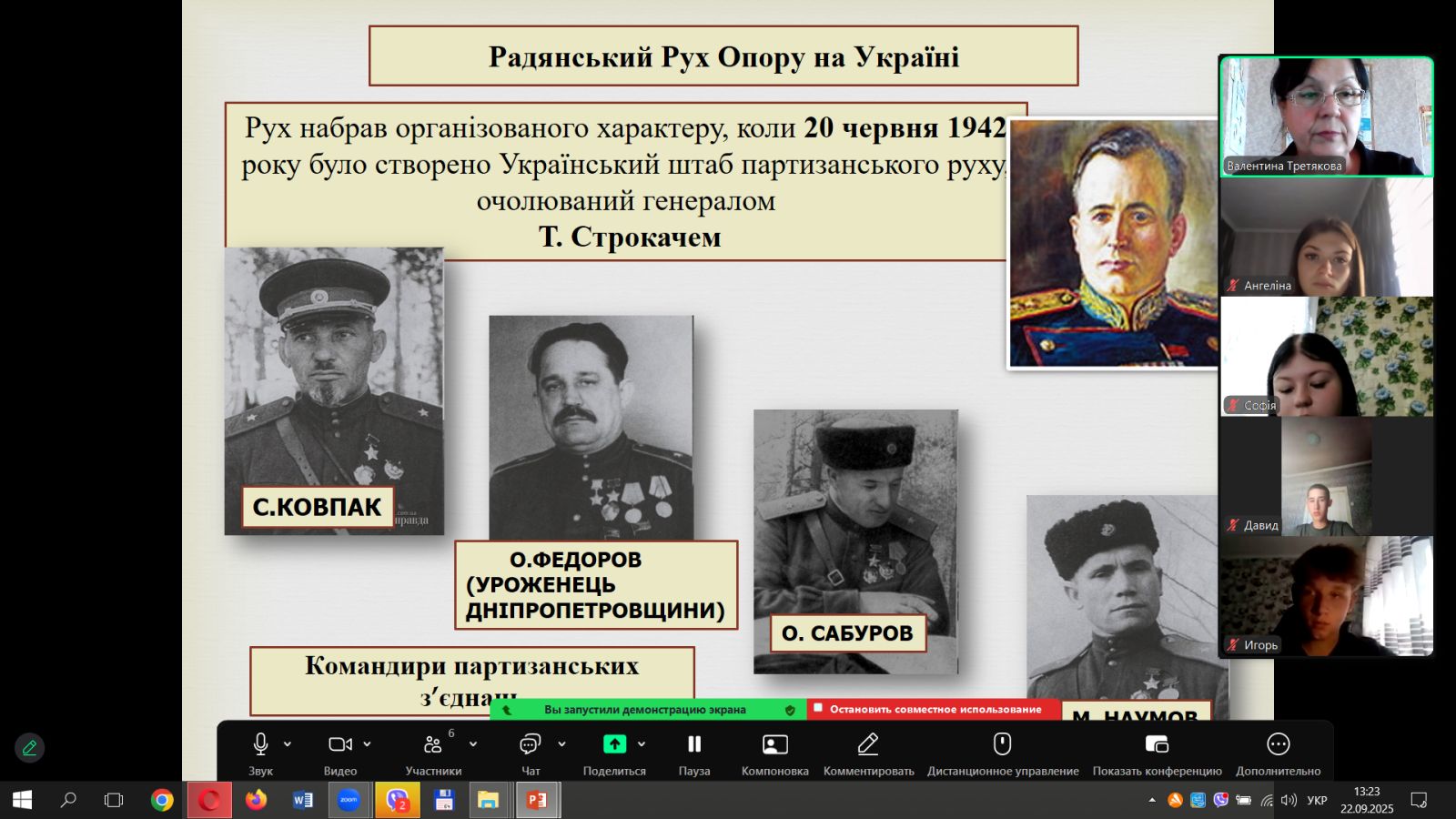
Task: Click the green Поделиться share icon
Action: 614,744
